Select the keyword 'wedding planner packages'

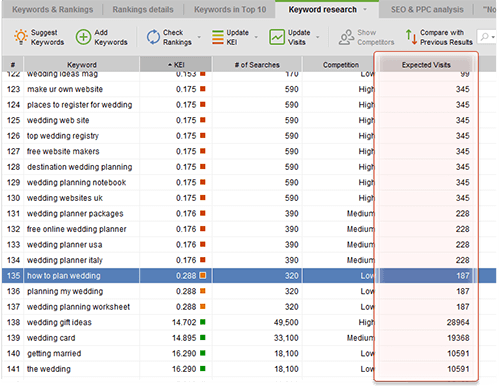[x=75, y=214]
